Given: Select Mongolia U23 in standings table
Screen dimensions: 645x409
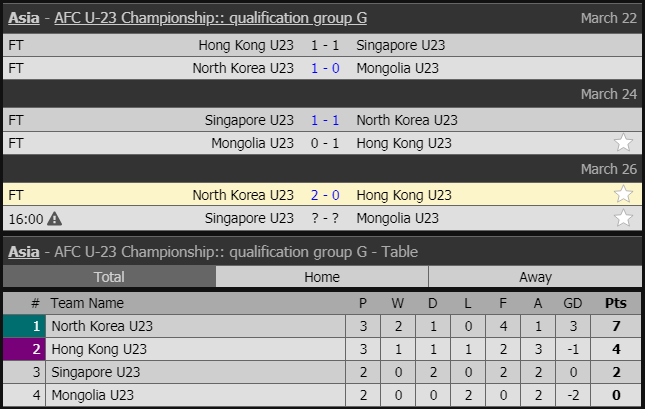Looking at the screenshot, I should coord(94,395).
